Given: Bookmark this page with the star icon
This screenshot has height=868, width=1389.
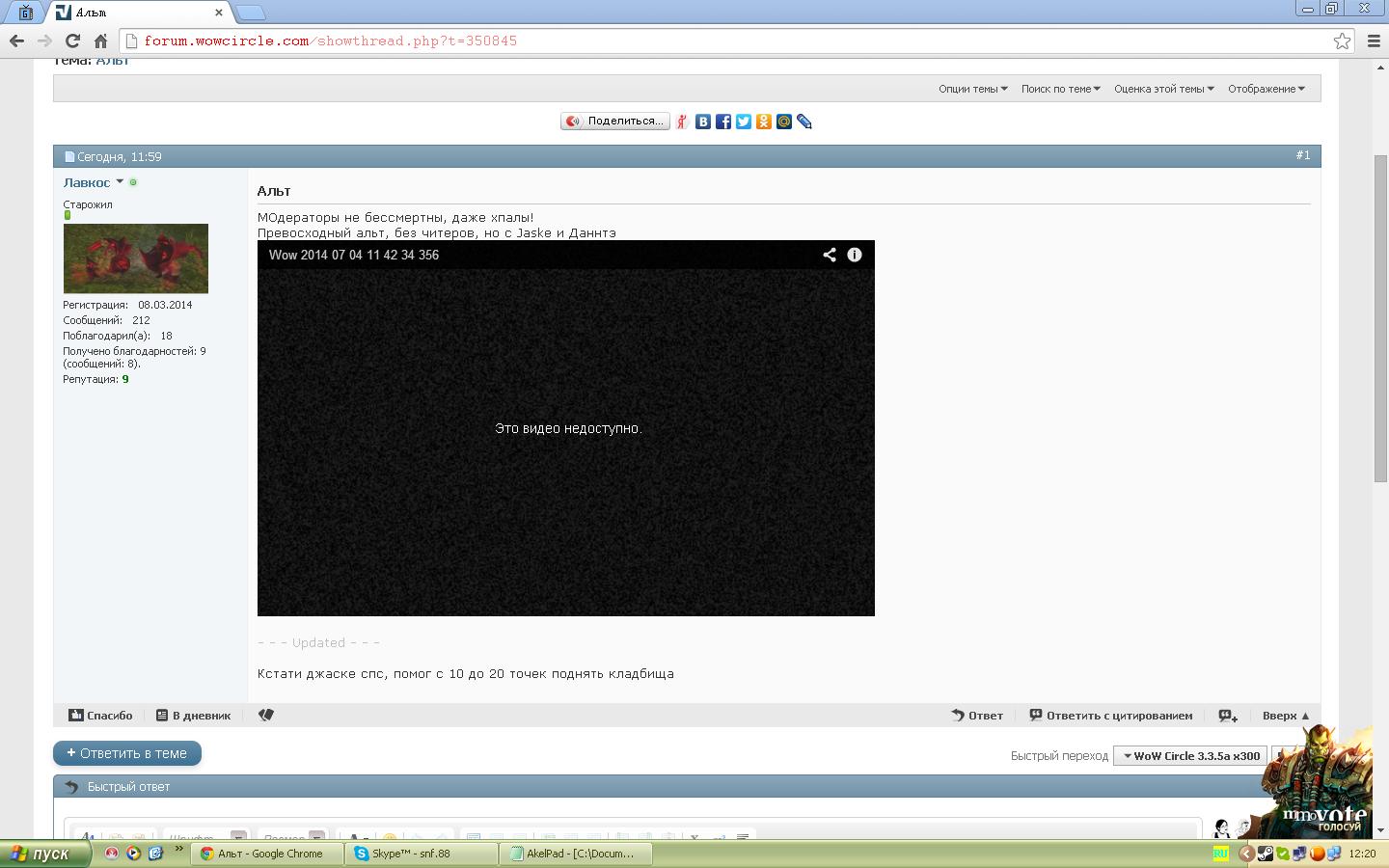Looking at the screenshot, I should click(1342, 41).
